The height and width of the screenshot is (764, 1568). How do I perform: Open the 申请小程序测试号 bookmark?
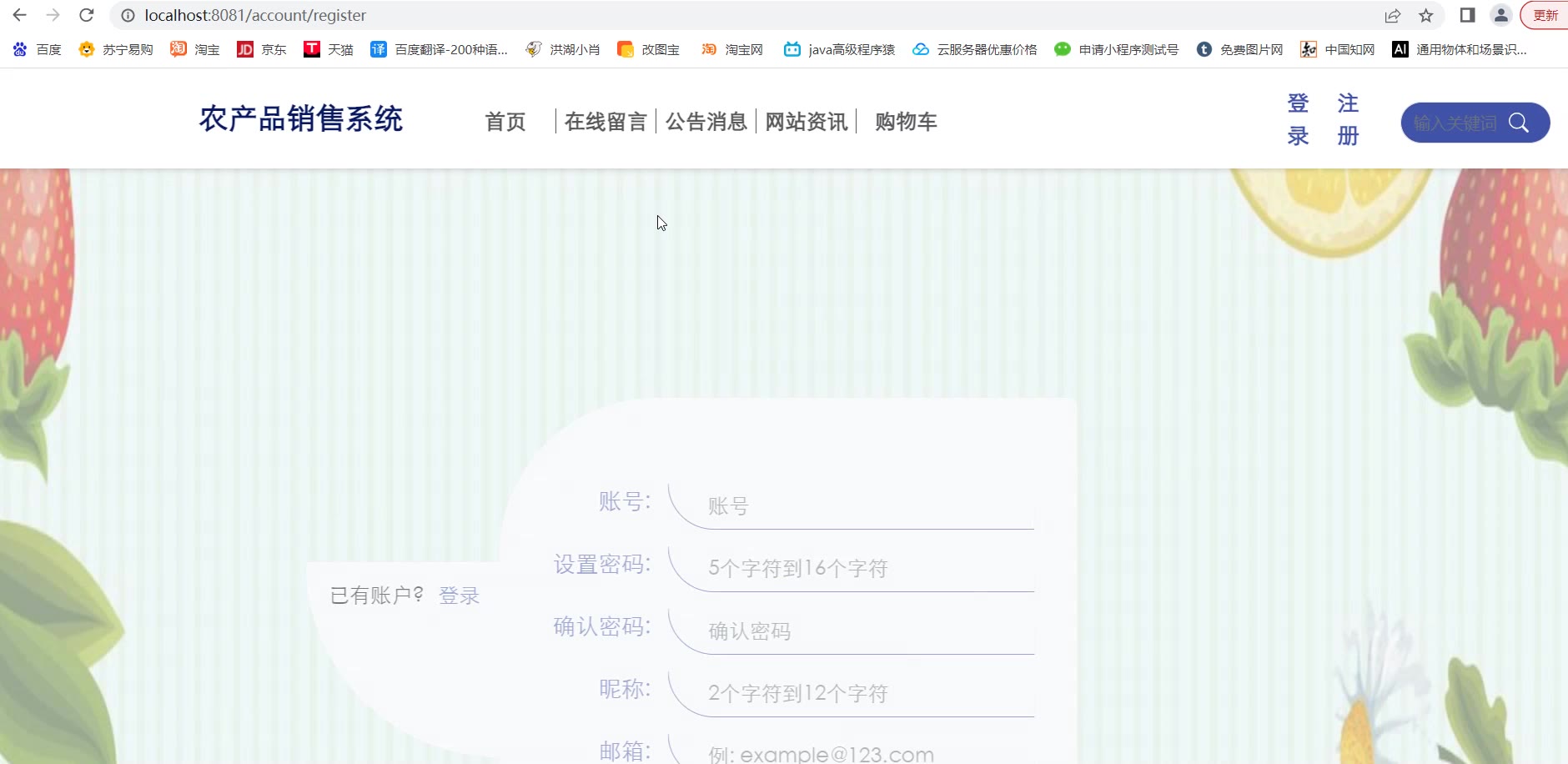(1117, 49)
